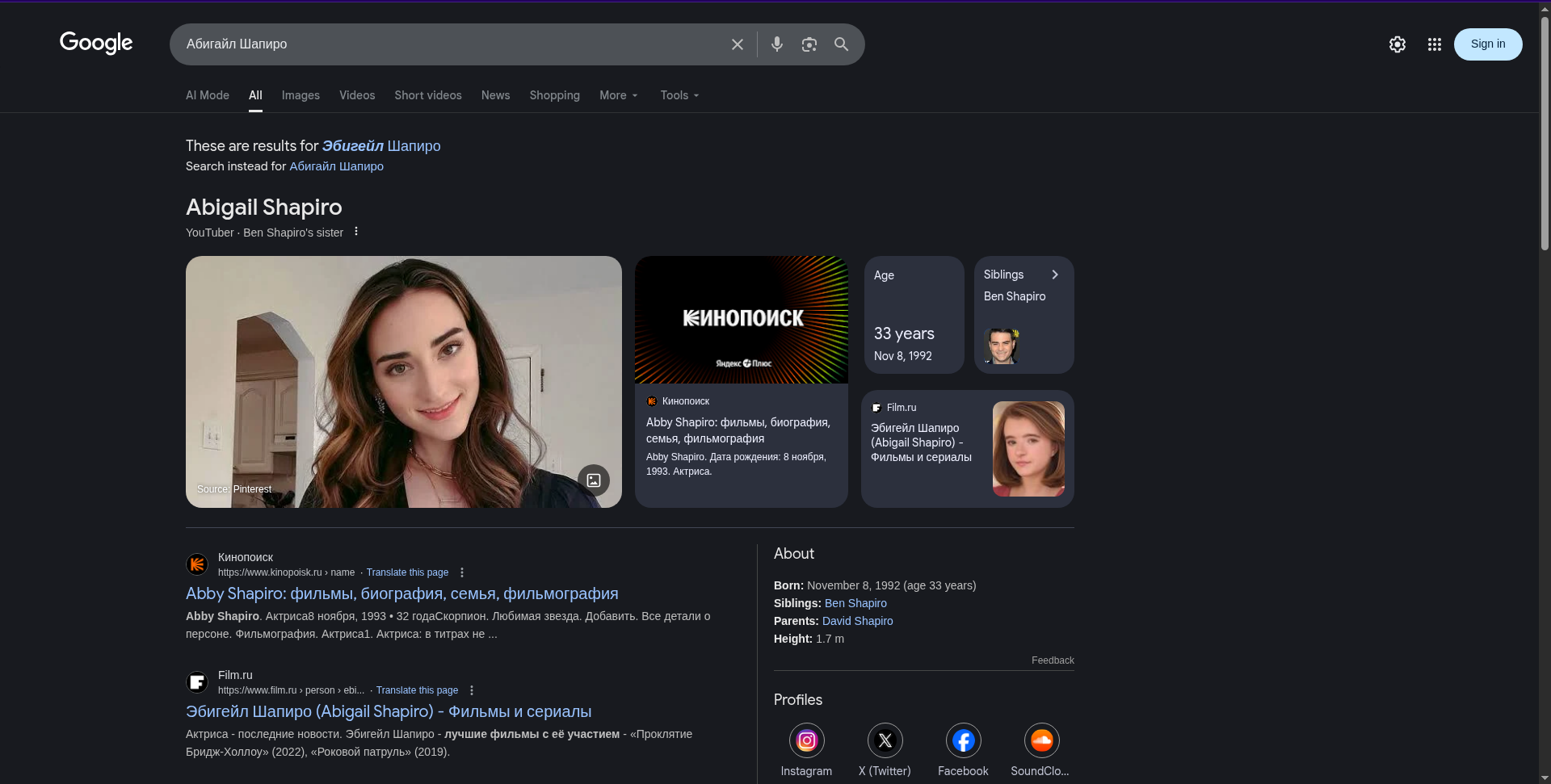Screen dimensions: 1551x784
Task: Open more options for Film.ru result
Action: coord(472,690)
